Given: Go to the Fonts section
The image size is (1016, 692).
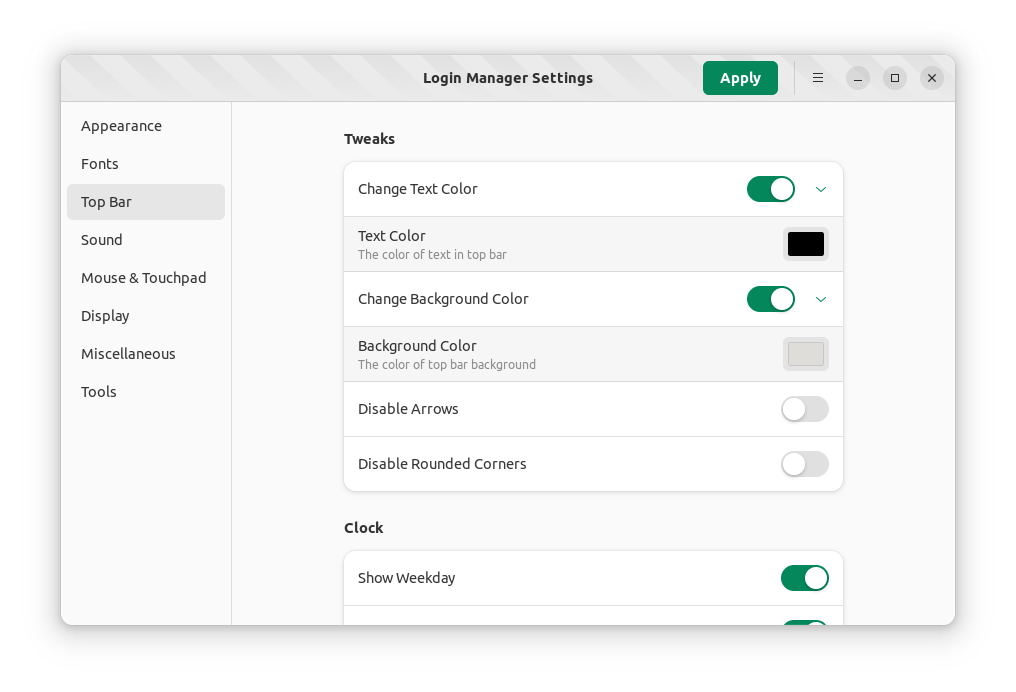Looking at the screenshot, I should pyautogui.click(x=100, y=164).
